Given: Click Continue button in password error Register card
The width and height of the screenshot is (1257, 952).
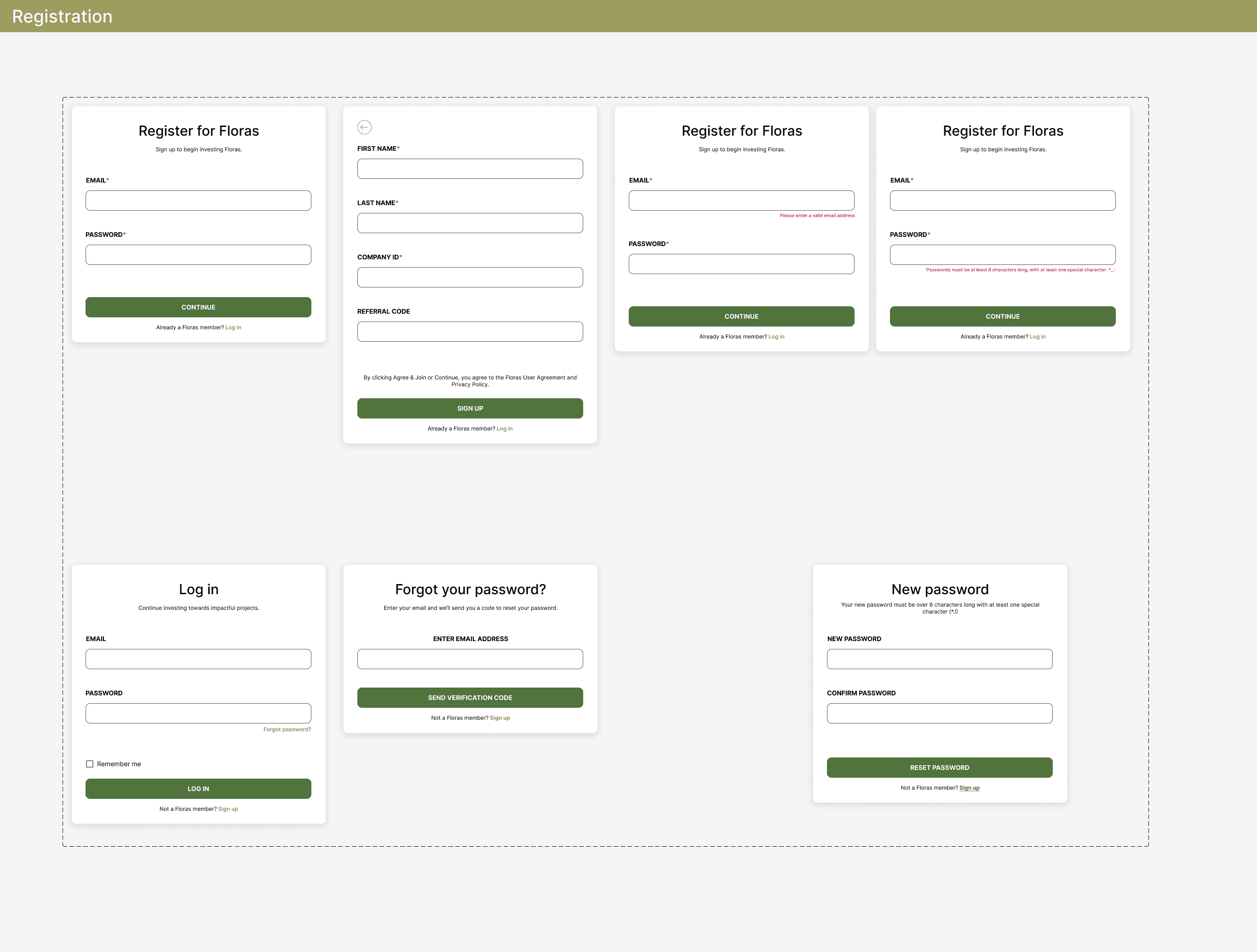Looking at the screenshot, I should coord(1003,316).
